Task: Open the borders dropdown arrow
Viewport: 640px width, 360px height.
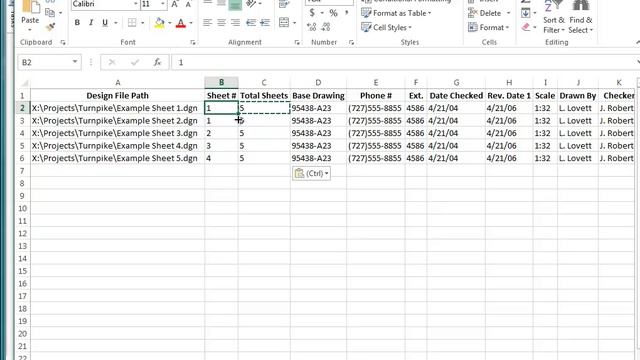Action: (x=142, y=23)
